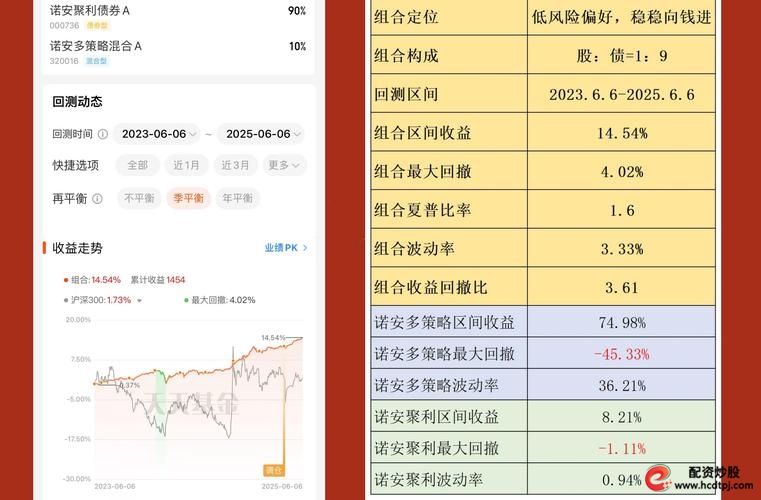Select the 不平衡 rebalance option

[x=139, y=198]
